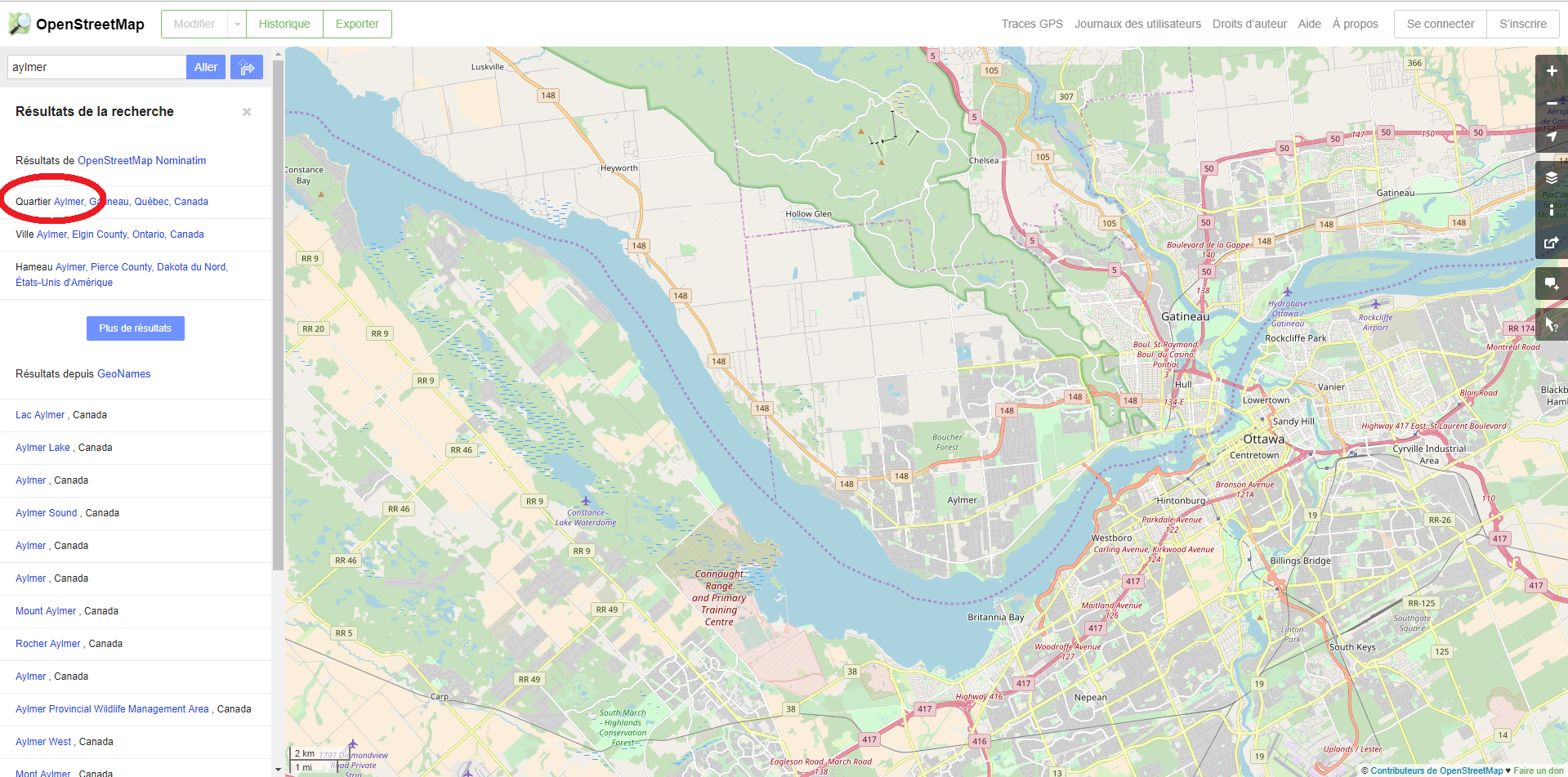Click the Britannia Bay map label
The image size is (1568, 777).
pos(995,618)
